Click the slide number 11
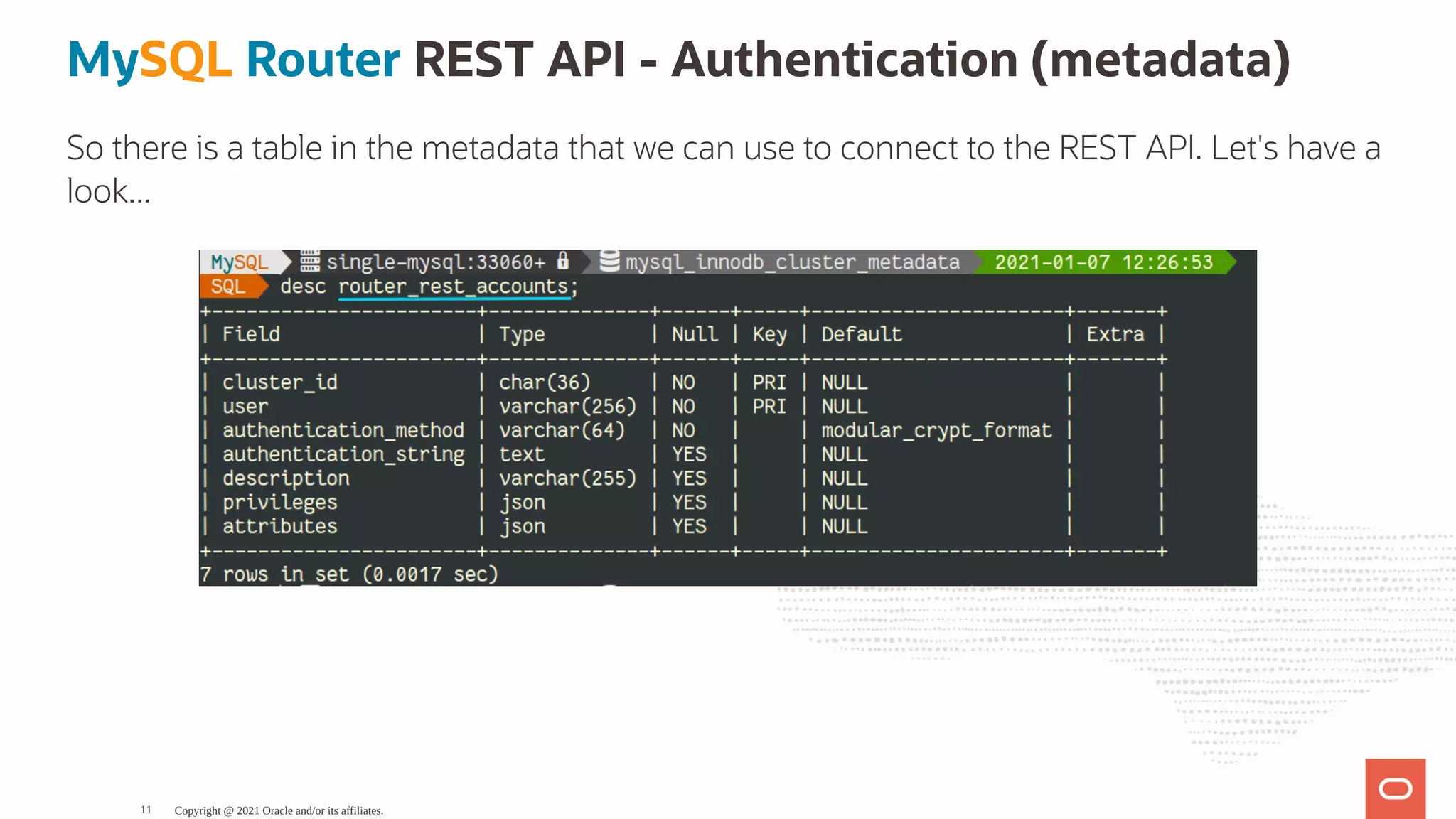This screenshot has width=1456, height=819. coord(146,810)
